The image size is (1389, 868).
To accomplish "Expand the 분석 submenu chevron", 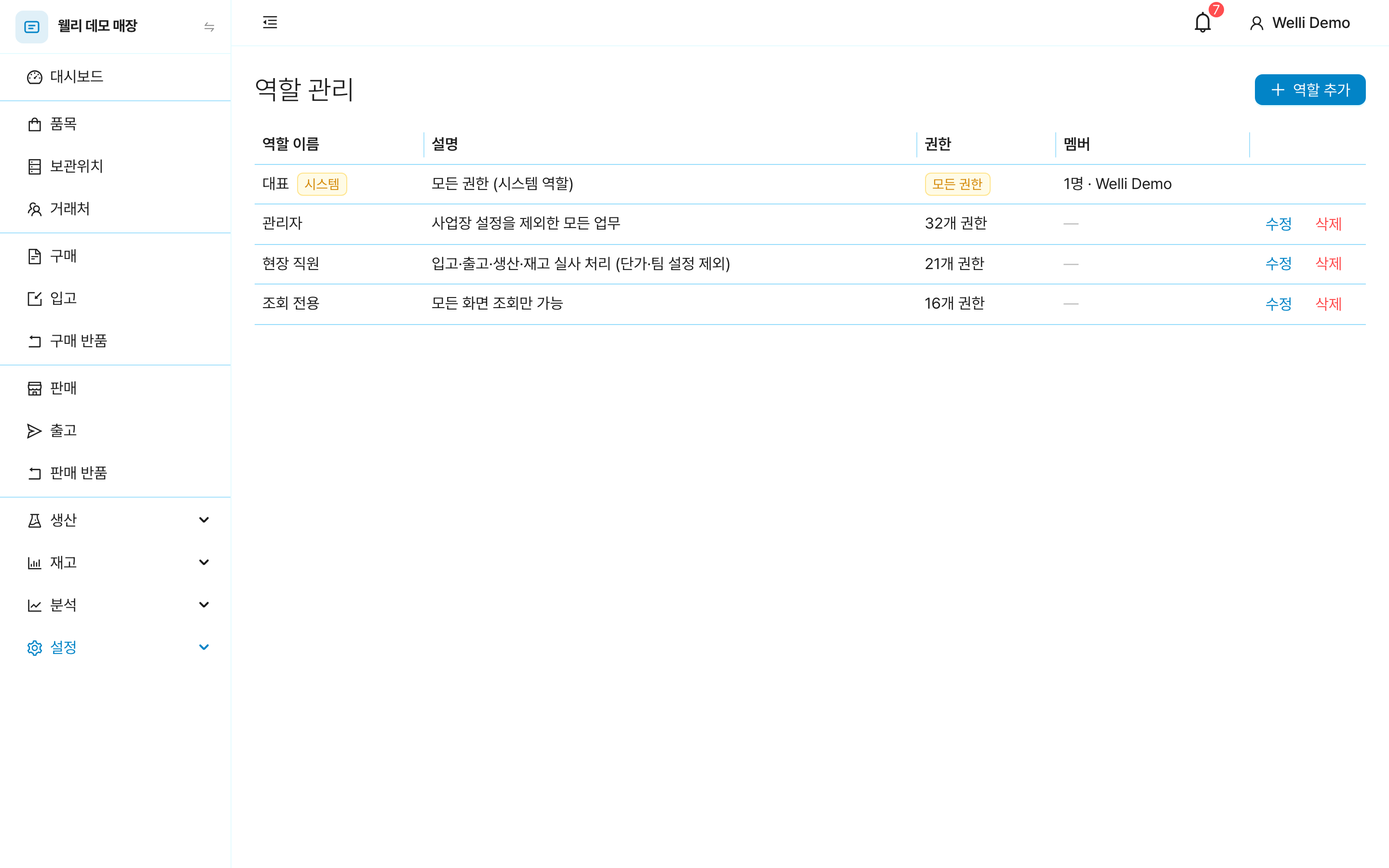I will click(204, 605).
